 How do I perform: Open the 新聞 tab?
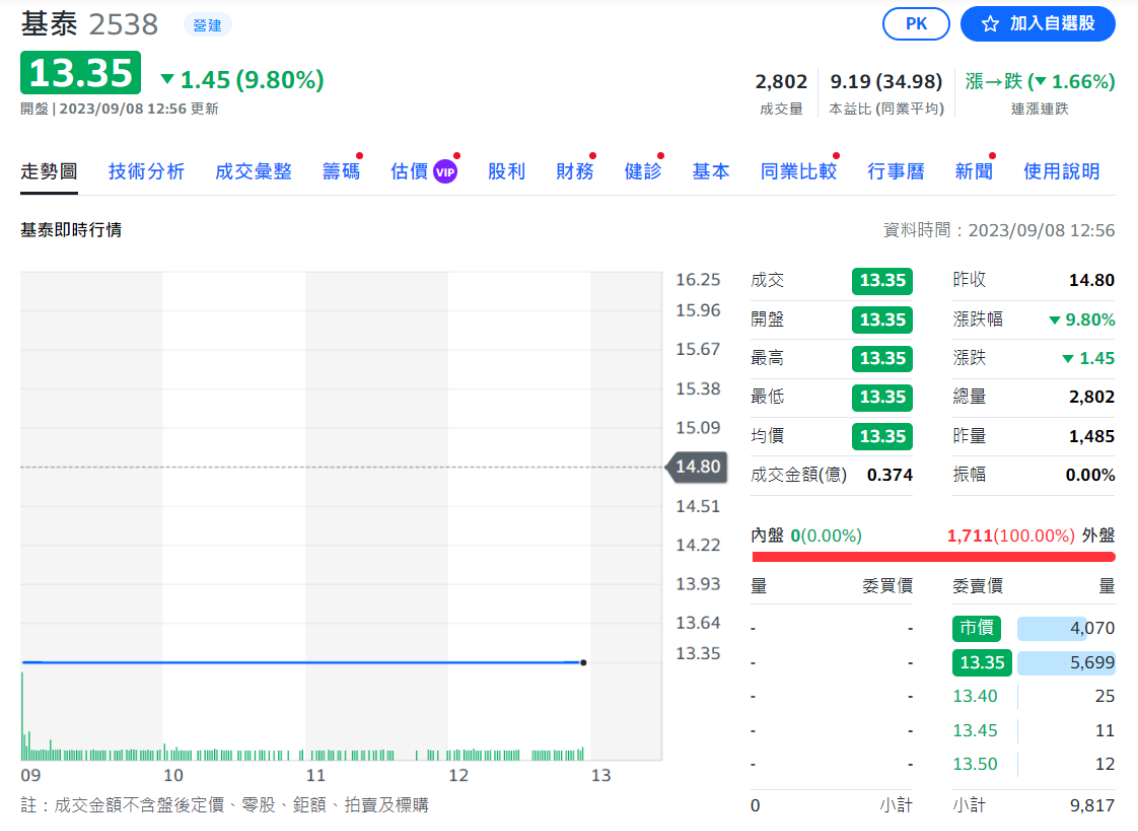pos(973,172)
